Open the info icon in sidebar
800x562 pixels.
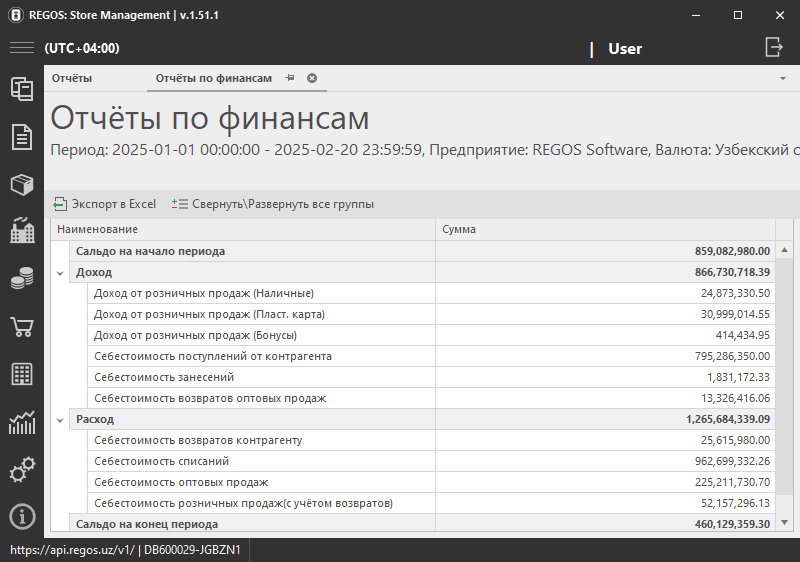pos(22,516)
